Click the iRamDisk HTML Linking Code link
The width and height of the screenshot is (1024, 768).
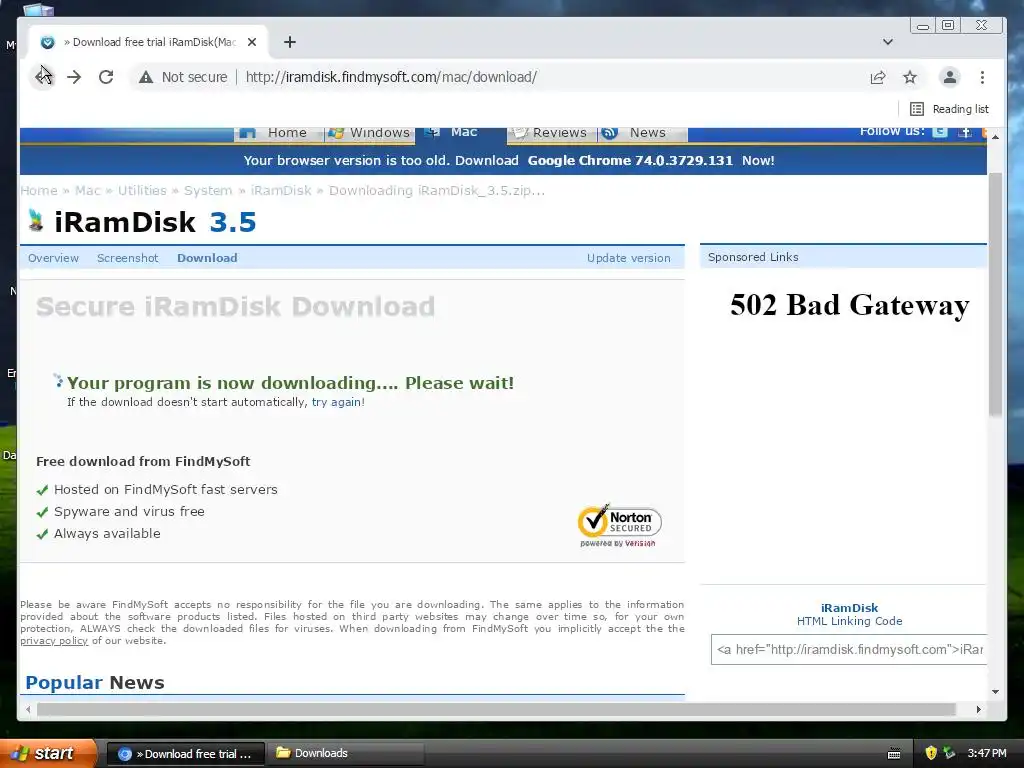[x=849, y=615]
